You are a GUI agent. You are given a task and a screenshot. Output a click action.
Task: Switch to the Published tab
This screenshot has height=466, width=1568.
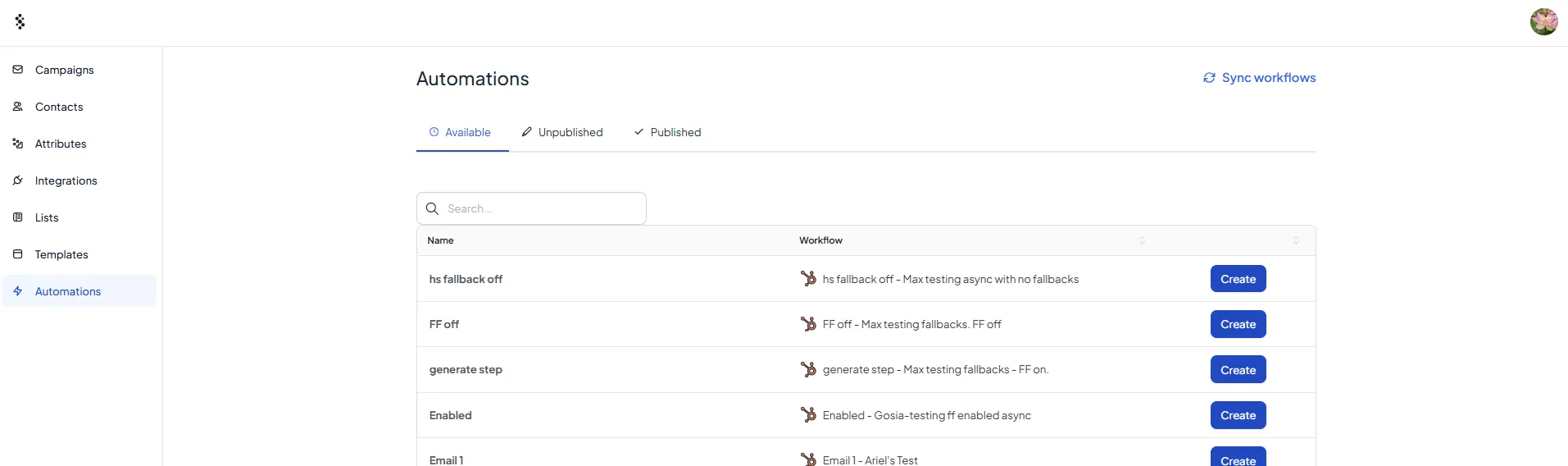[x=668, y=132]
